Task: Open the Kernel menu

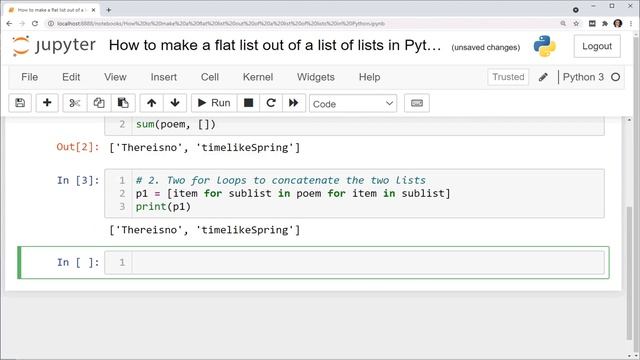Action: tap(258, 77)
